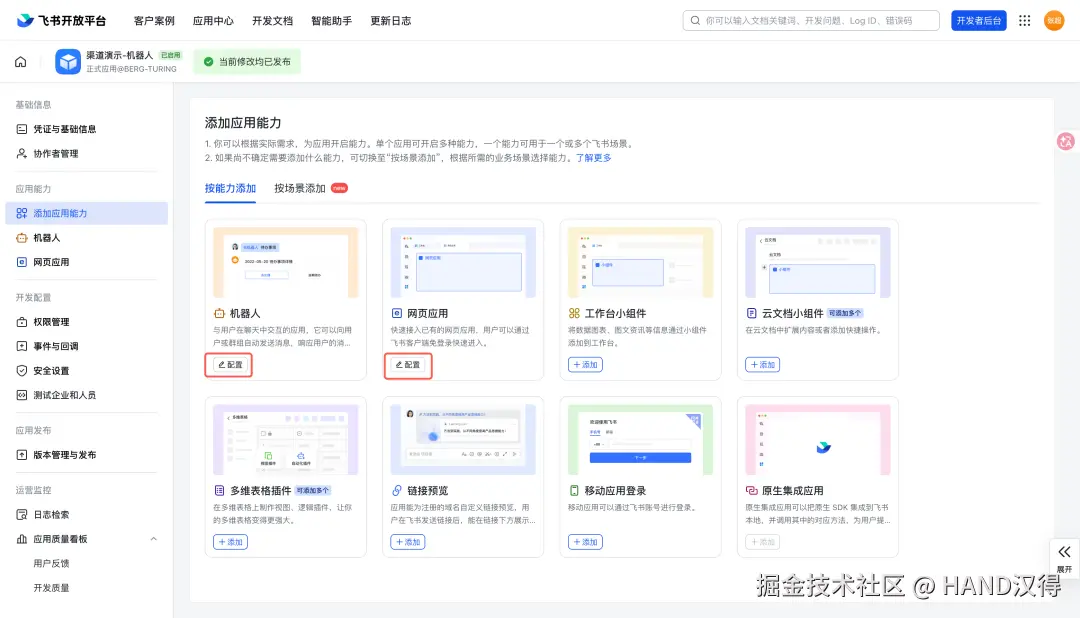This screenshot has width=1080, height=618.
Task: Switch to 按能力添加 tab
Action: click(x=230, y=188)
